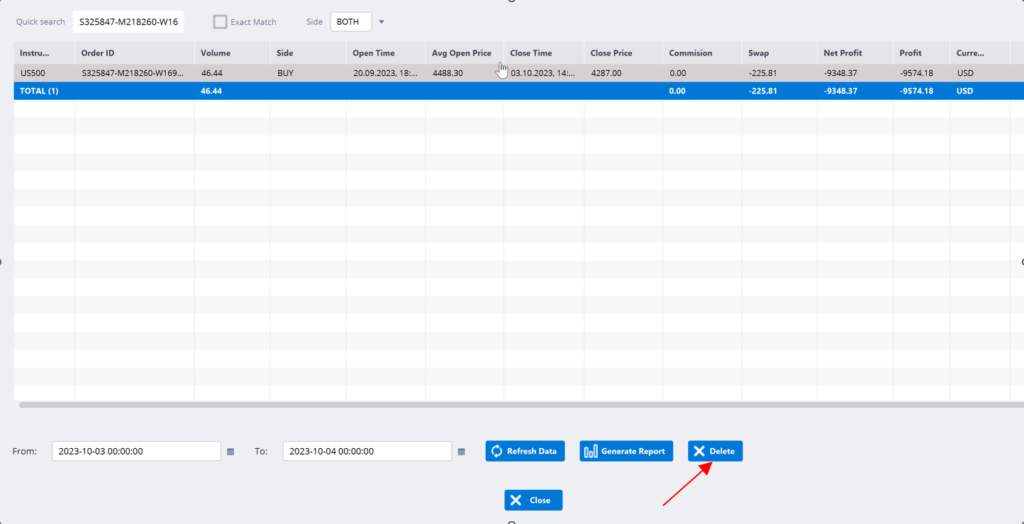Viewport: 1024px width, 524px height.
Task: Click the TOTAL (1) summary row label
Action: click(39, 91)
